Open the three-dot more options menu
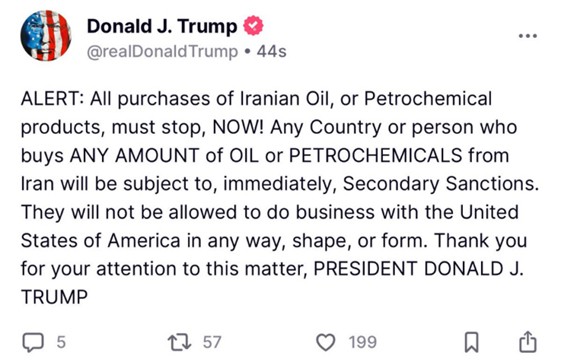 point(528,36)
